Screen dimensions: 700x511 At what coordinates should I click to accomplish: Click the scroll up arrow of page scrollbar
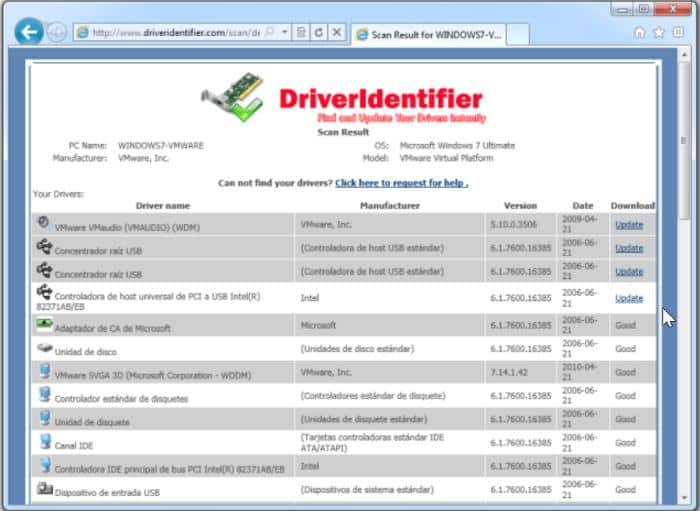click(x=684, y=54)
